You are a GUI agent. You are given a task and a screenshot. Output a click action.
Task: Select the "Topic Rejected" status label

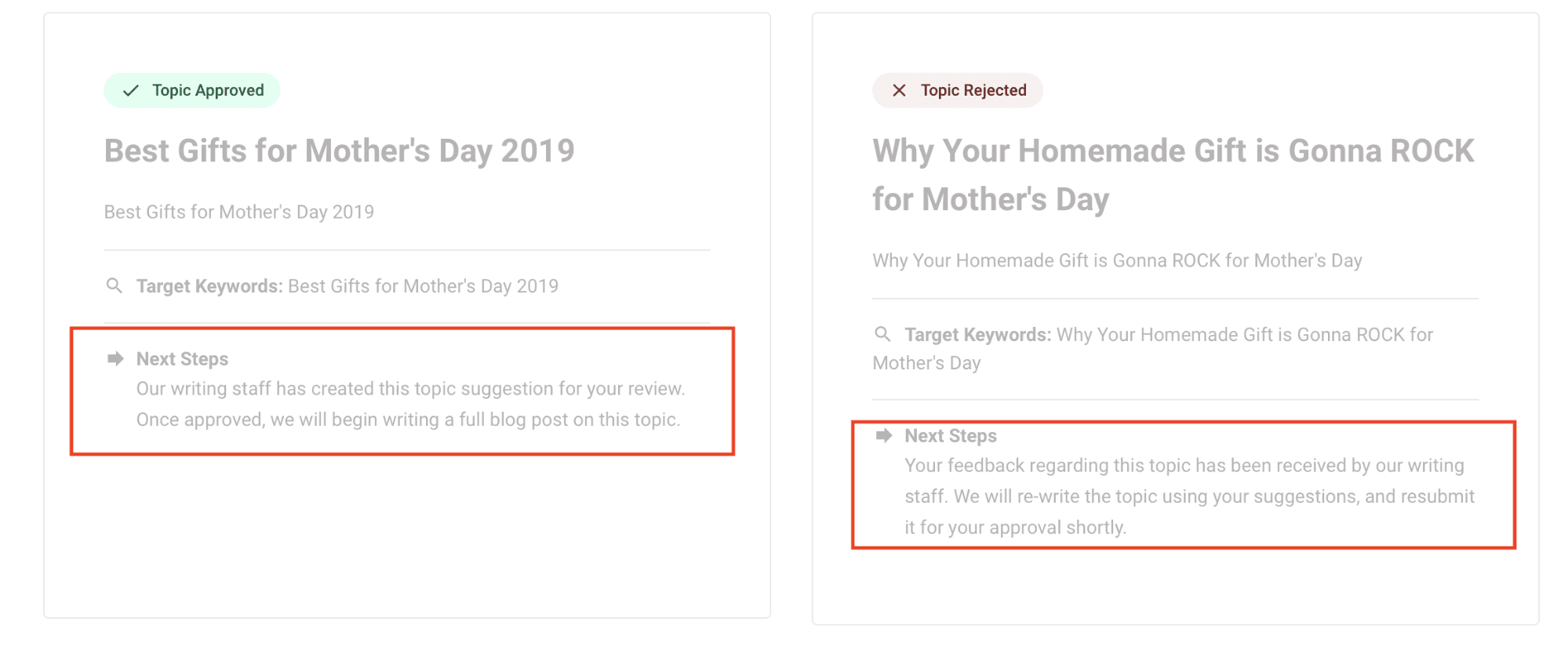click(973, 91)
